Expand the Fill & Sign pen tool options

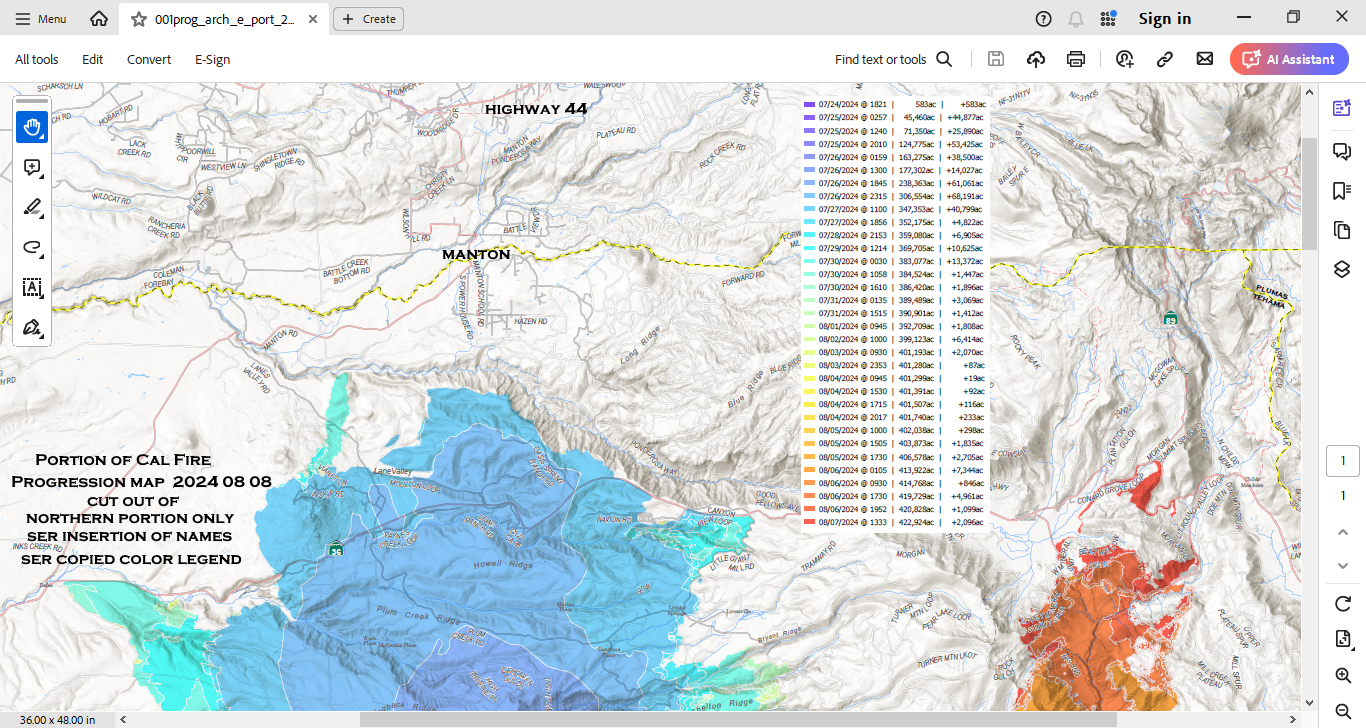point(32,327)
